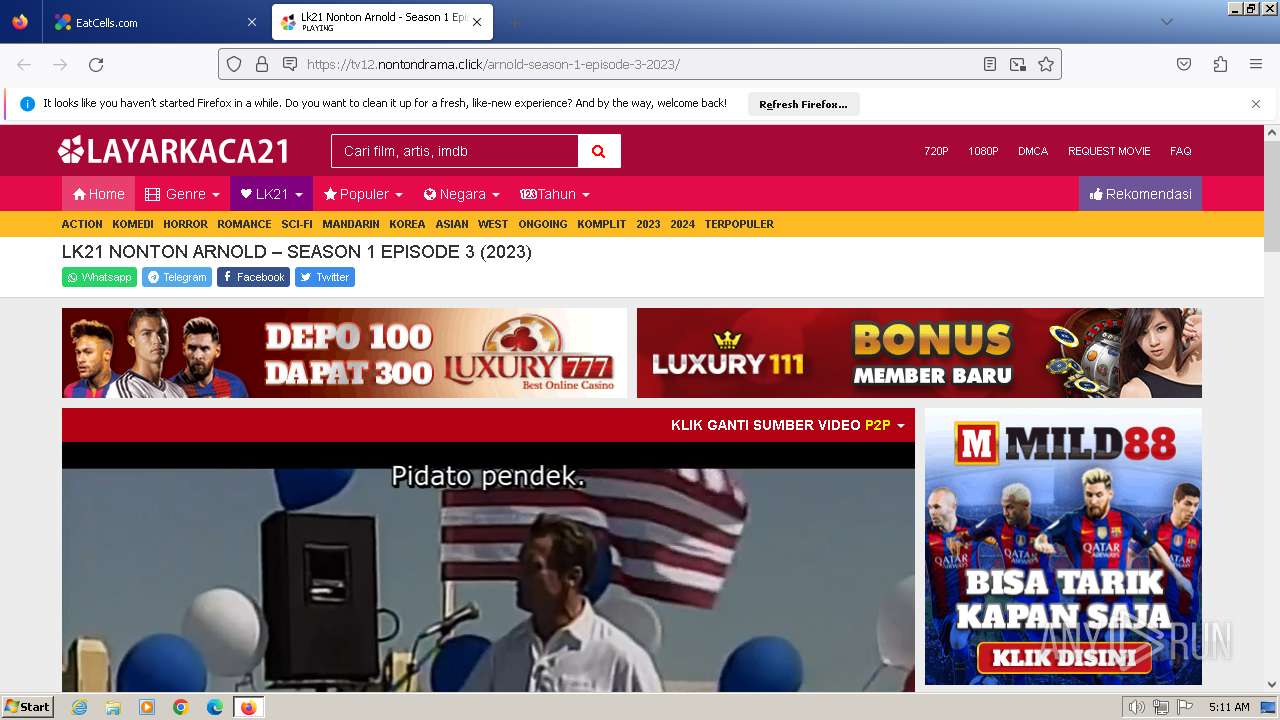This screenshot has height=720, width=1280.
Task: Open the 2024 year link
Action: point(683,224)
